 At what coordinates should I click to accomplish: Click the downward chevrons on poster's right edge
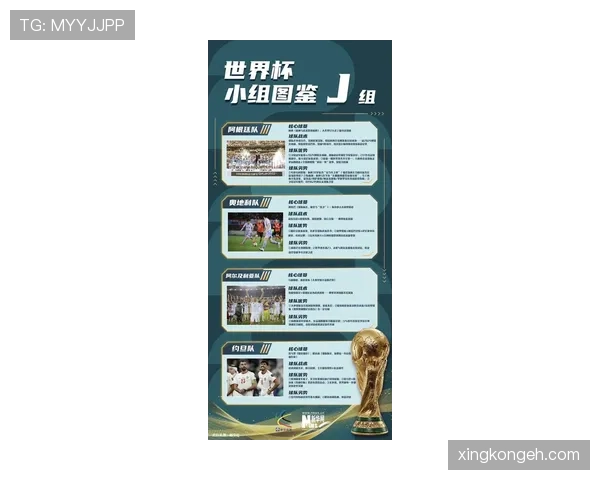click(x=384, y=276)
